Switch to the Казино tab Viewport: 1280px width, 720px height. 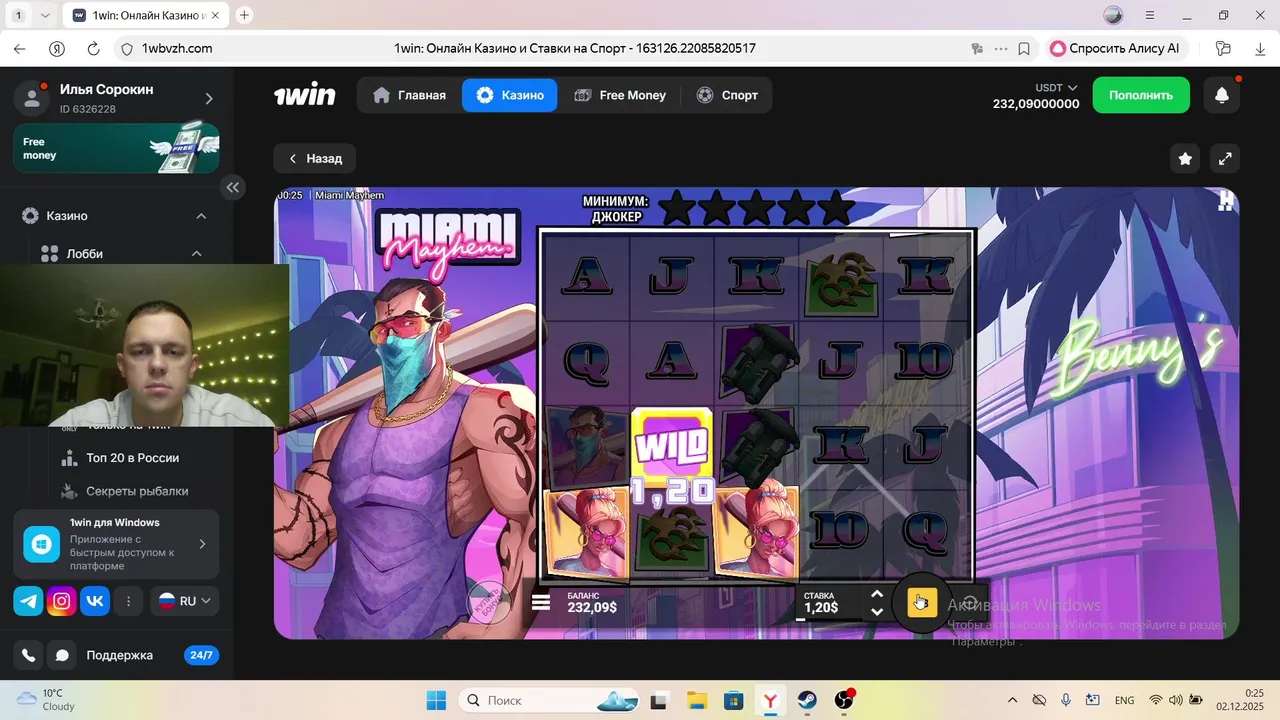(510, 95)
